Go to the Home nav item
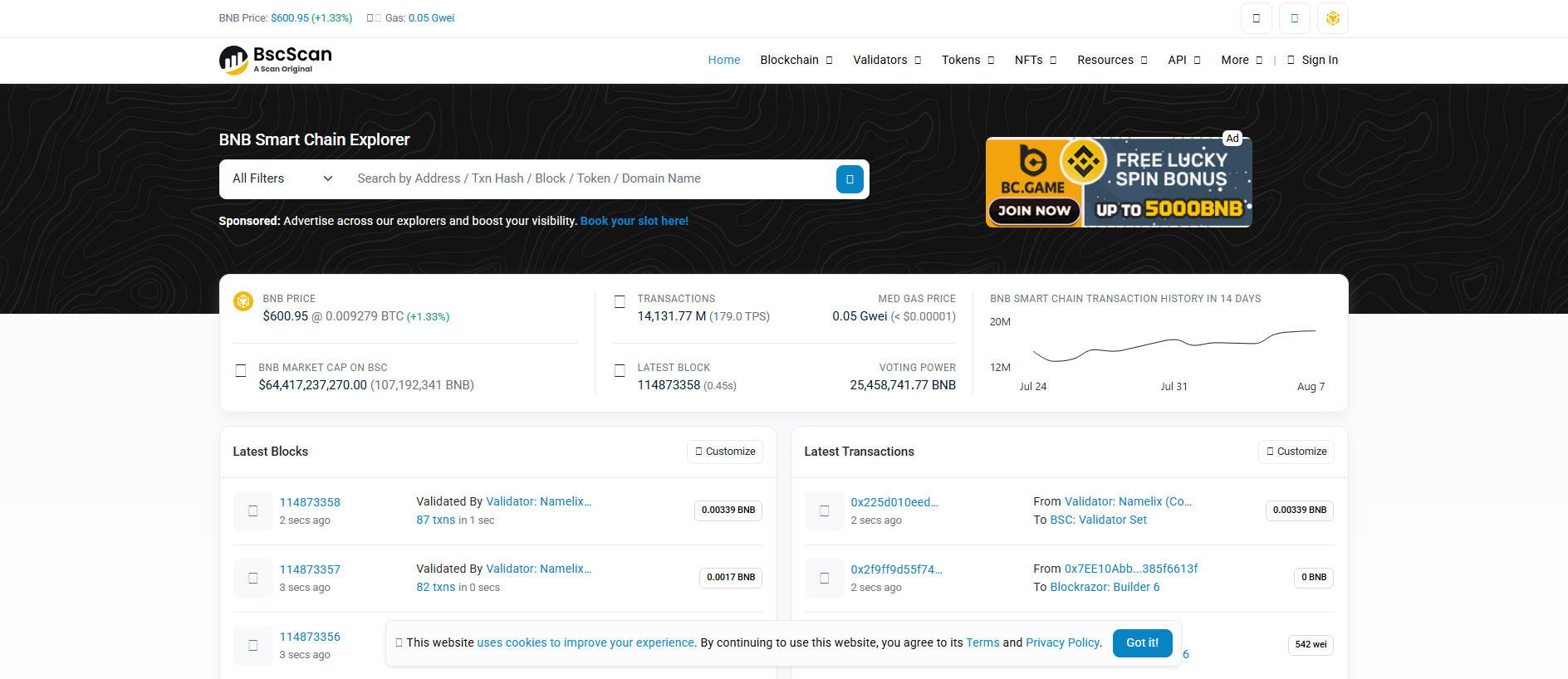The image size is (1568, 679). 724,60
